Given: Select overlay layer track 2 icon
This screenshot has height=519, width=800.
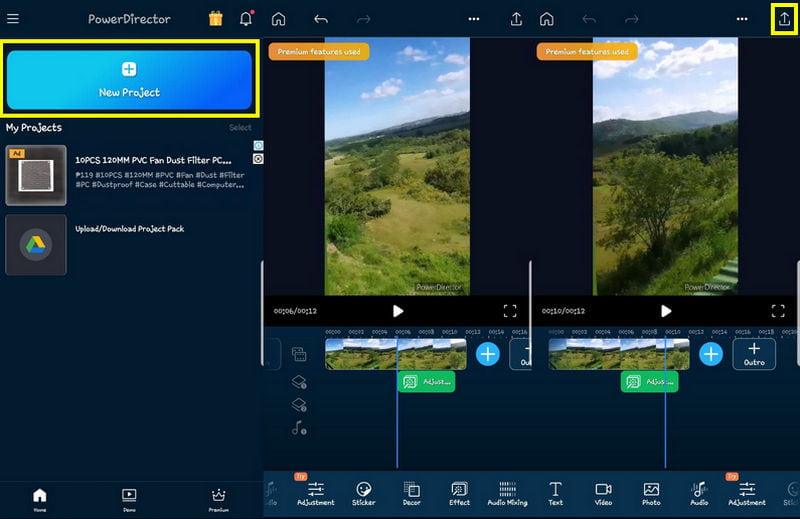Looking at the screenshot, I should point(299,405).
